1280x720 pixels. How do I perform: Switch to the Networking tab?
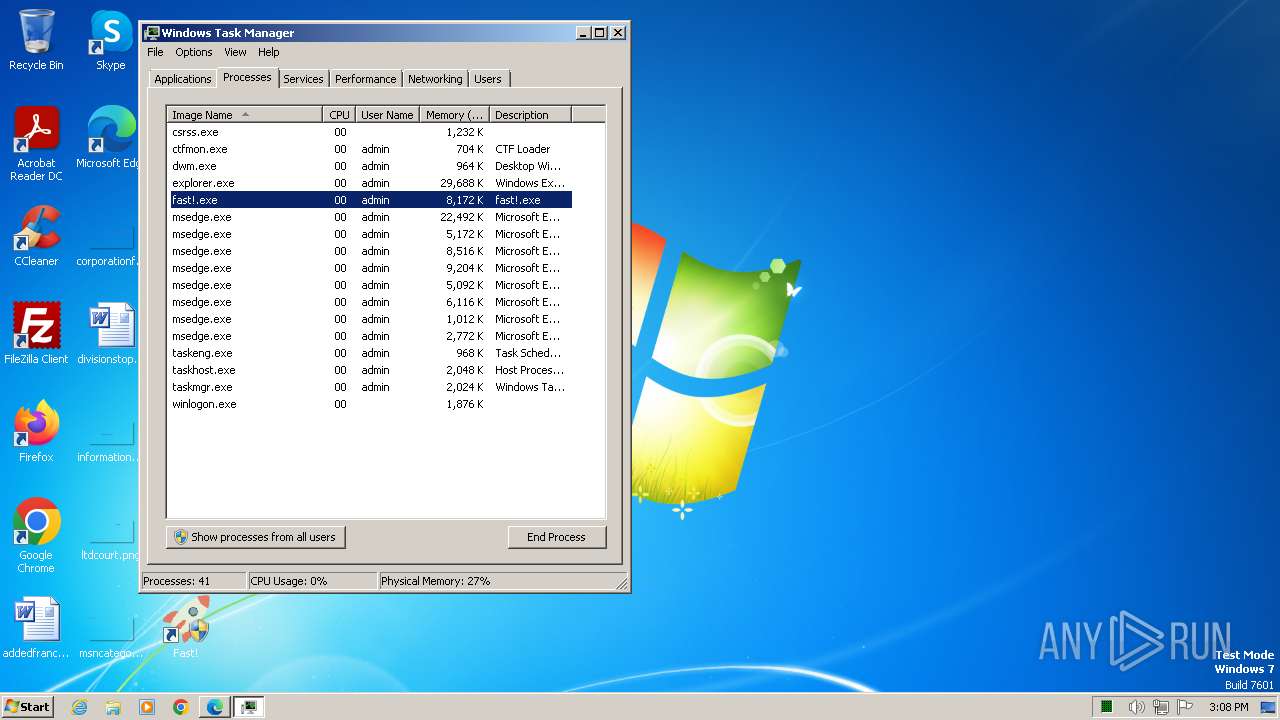point(435,79)
